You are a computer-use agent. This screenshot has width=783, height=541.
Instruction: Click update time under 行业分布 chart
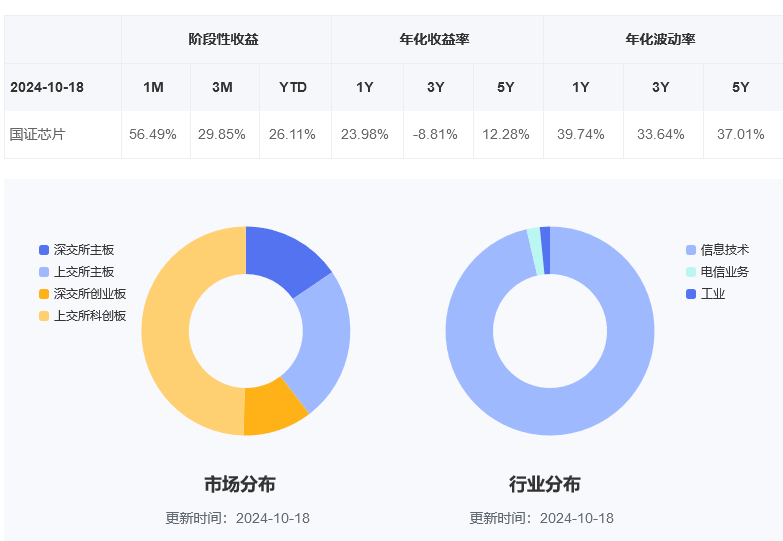point(542,518)
